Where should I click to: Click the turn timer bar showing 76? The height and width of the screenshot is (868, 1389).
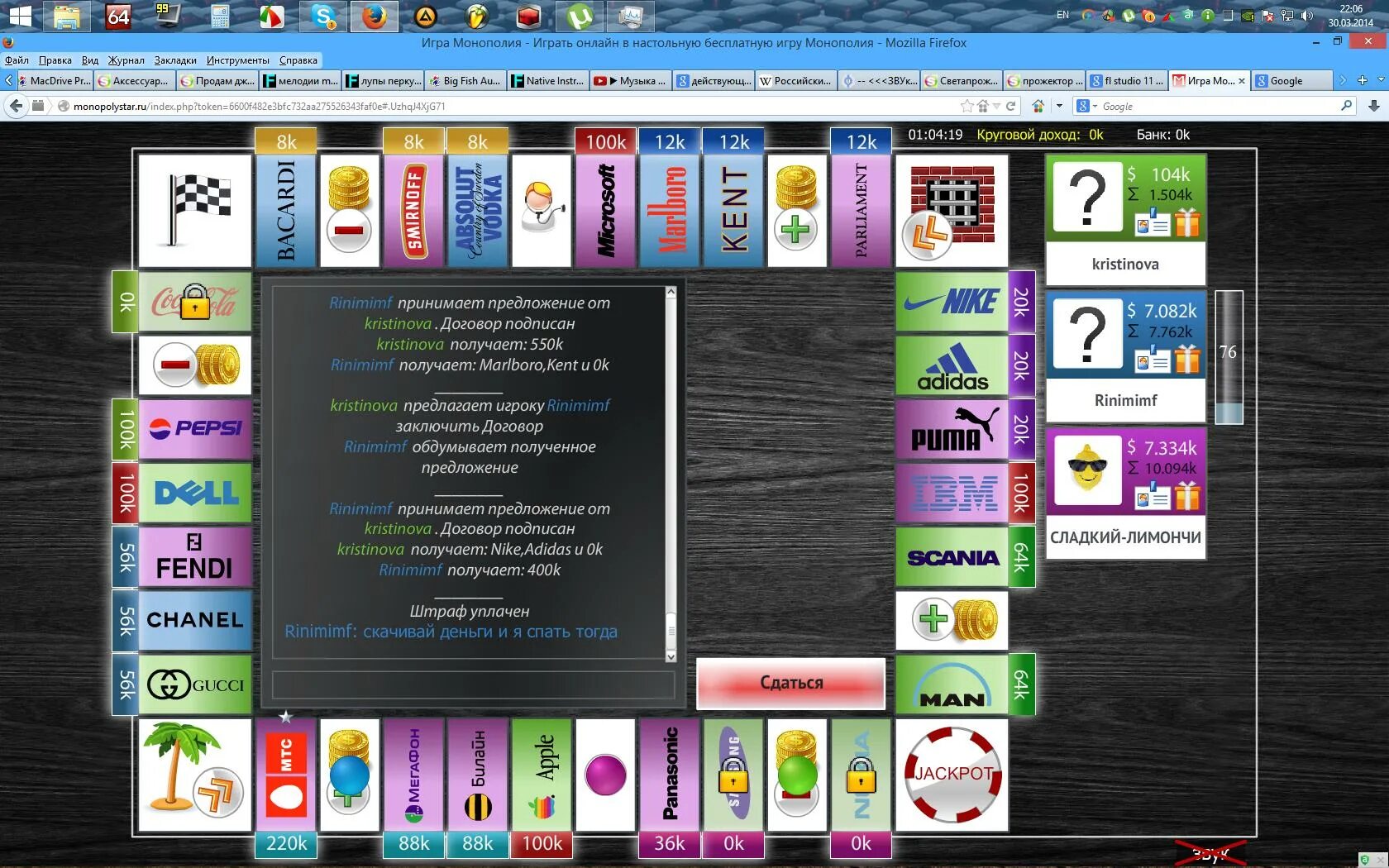(1229, 357)
